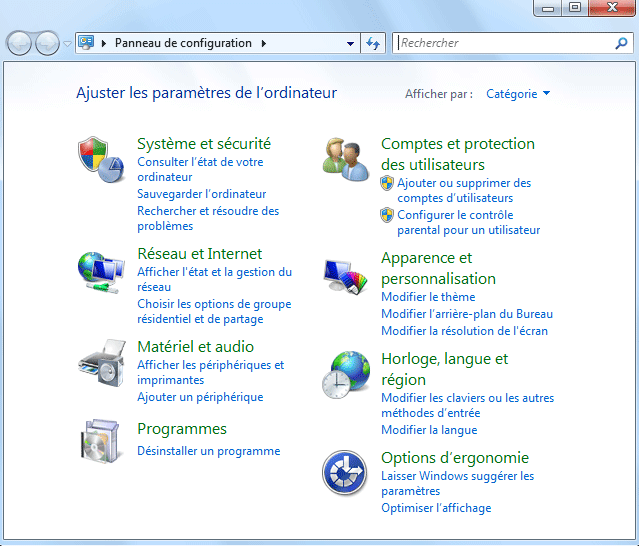Click Modifier la résolution de l'écran
The height and width of the screenshot is (546, 639).
(x=464, y=331)
